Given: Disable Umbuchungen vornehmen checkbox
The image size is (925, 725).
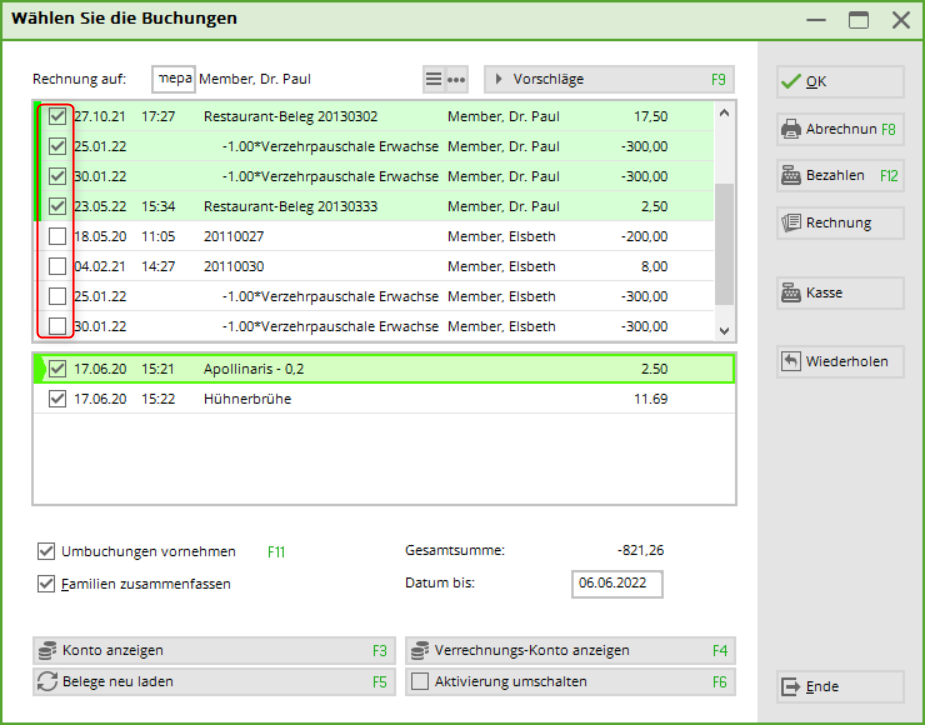Looking at the screenshot, I should (x=46, y=551).
